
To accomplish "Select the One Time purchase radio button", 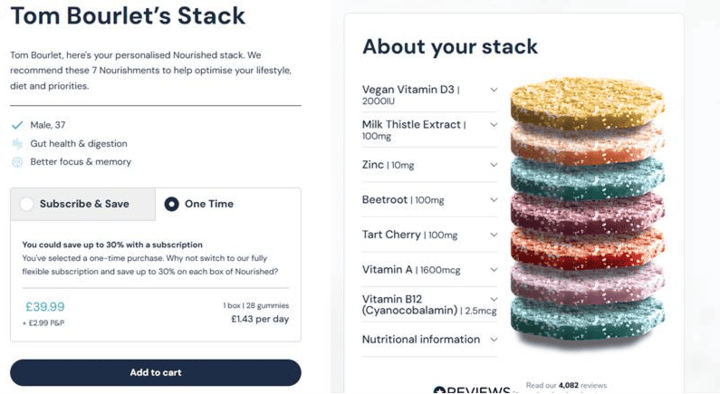I will point(172,204).
